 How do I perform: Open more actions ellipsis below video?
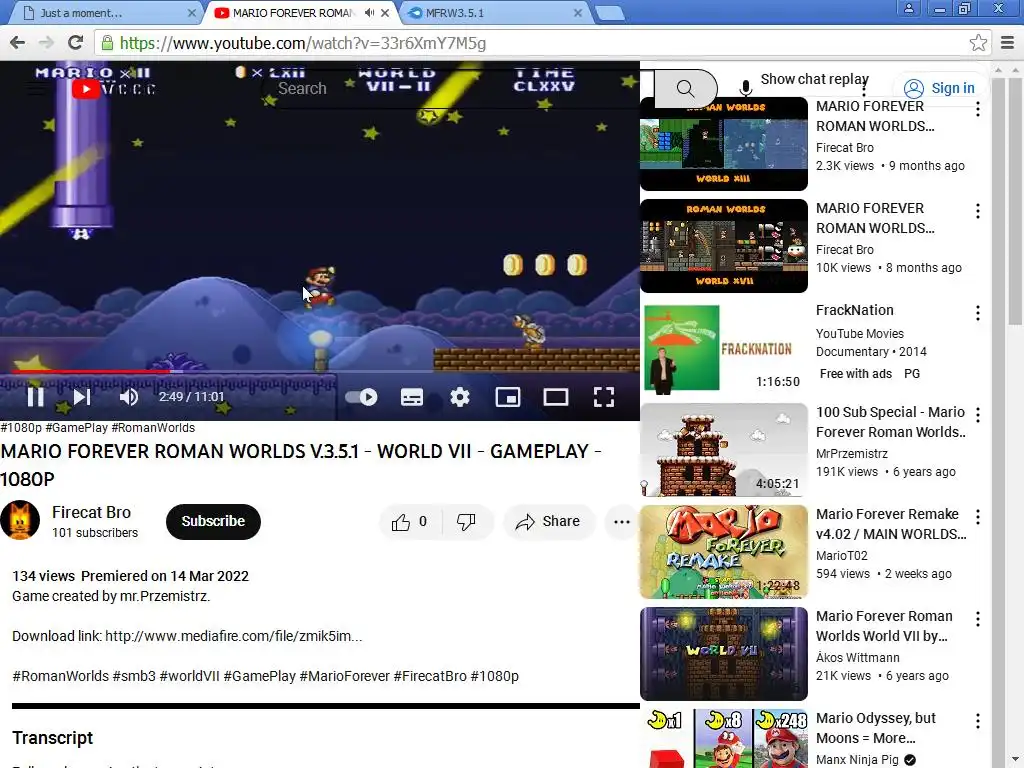click(x=622, y=521)
